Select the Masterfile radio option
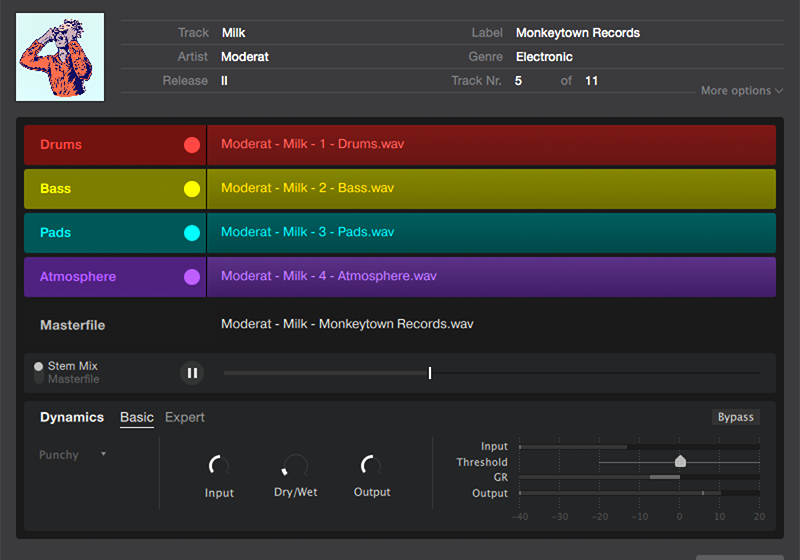The width and height of the screenshot is (800, 560). [39, 379]
